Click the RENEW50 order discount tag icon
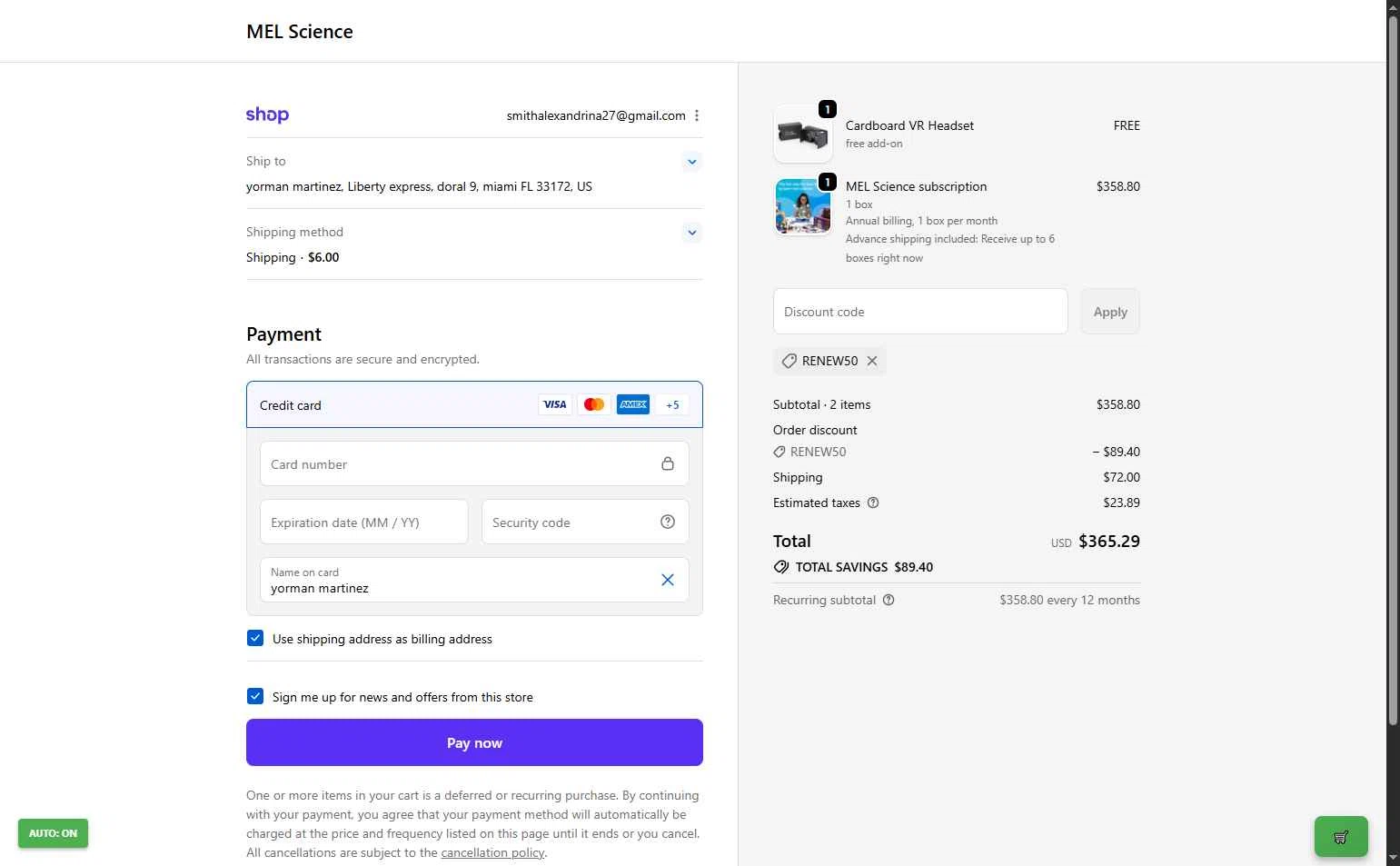 (x=779, y=452)
